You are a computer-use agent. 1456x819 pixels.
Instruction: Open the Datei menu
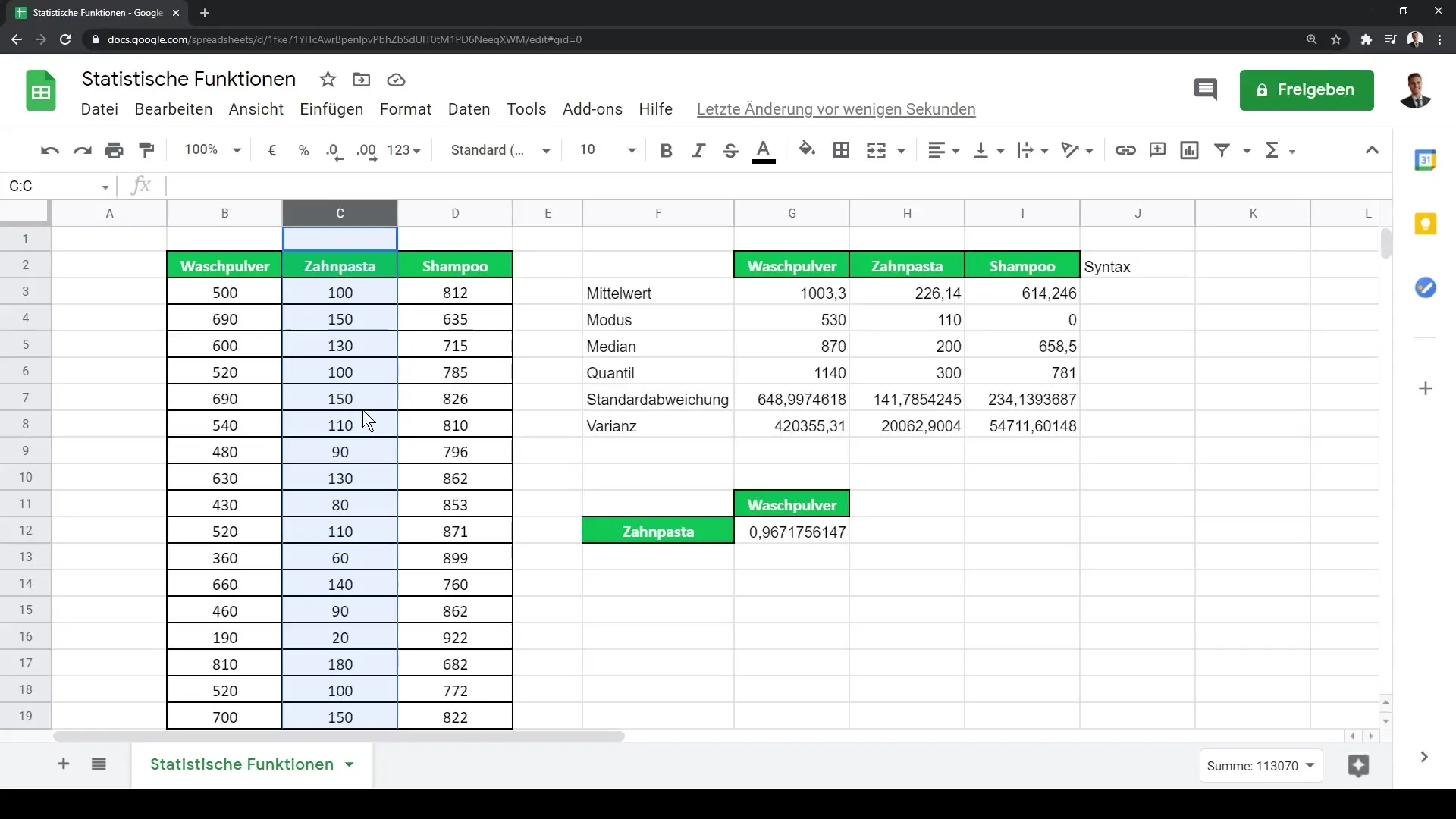point(99,109)
